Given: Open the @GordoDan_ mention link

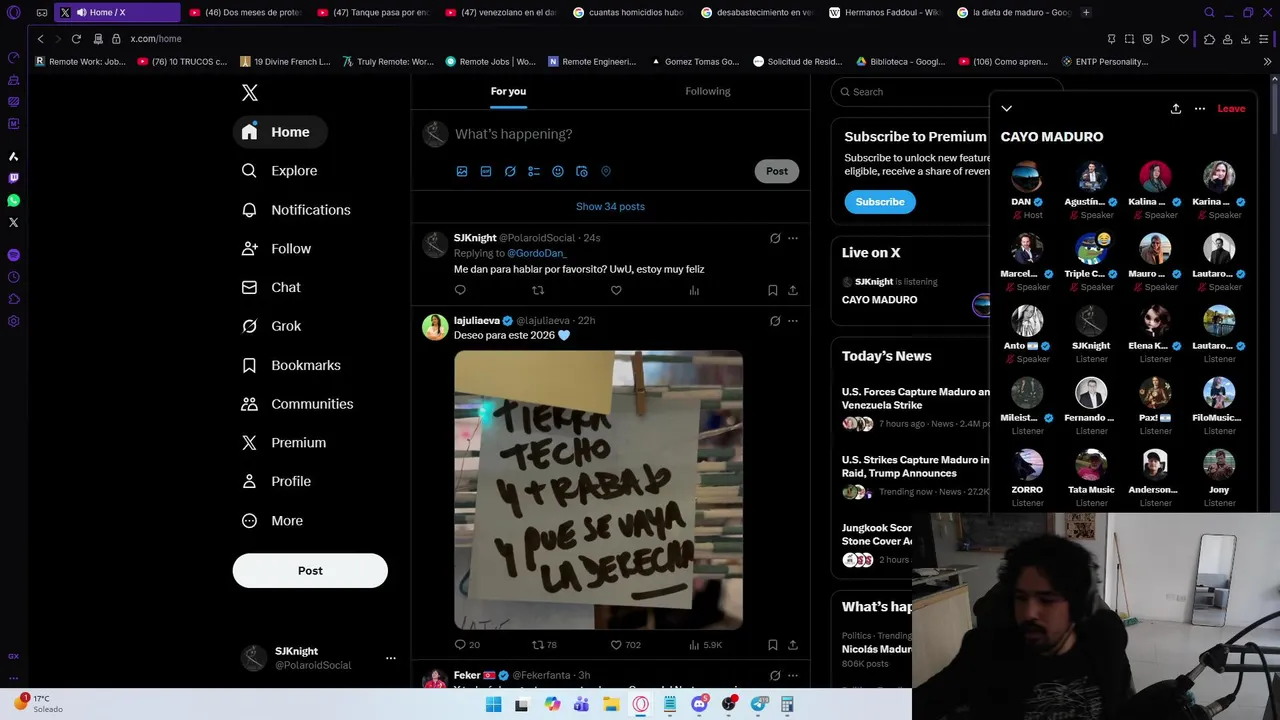Looking at the screenshot, I should click(537, 253).
